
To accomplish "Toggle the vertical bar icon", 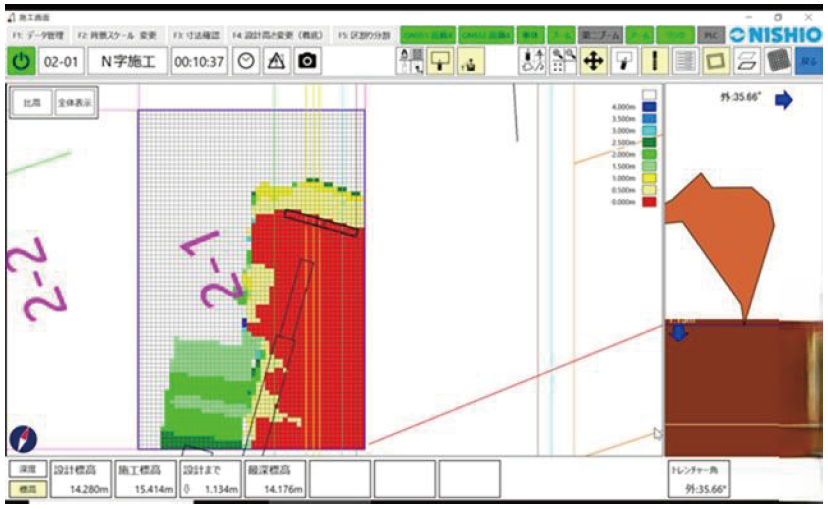I will click(x=654, y=61).
